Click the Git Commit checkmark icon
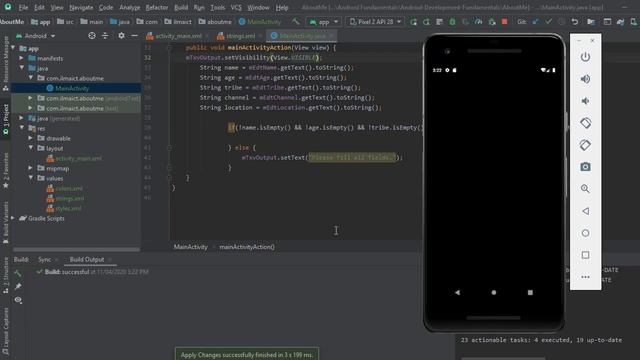640x360 pixels. (549, 22)
